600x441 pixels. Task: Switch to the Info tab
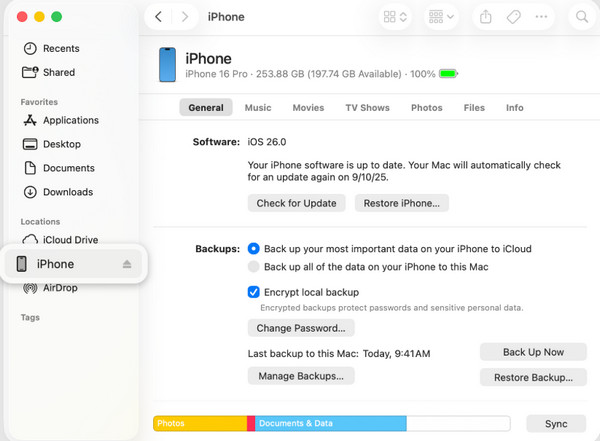tap(515, 108)
